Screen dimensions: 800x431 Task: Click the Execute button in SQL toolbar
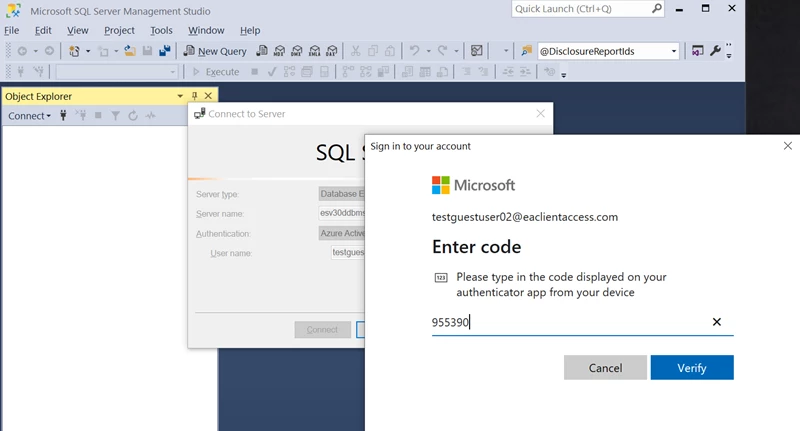point(216,72)
